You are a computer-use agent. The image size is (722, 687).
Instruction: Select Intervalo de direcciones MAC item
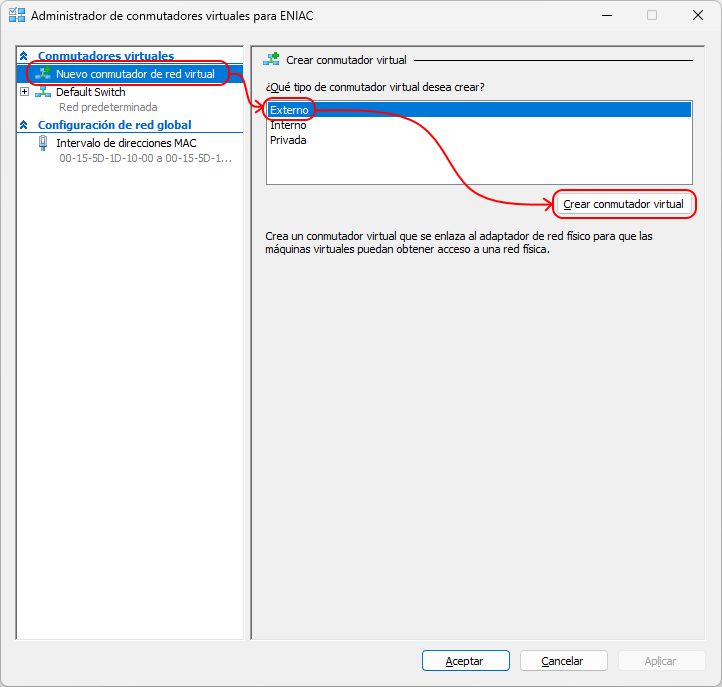tap(126, 143)
